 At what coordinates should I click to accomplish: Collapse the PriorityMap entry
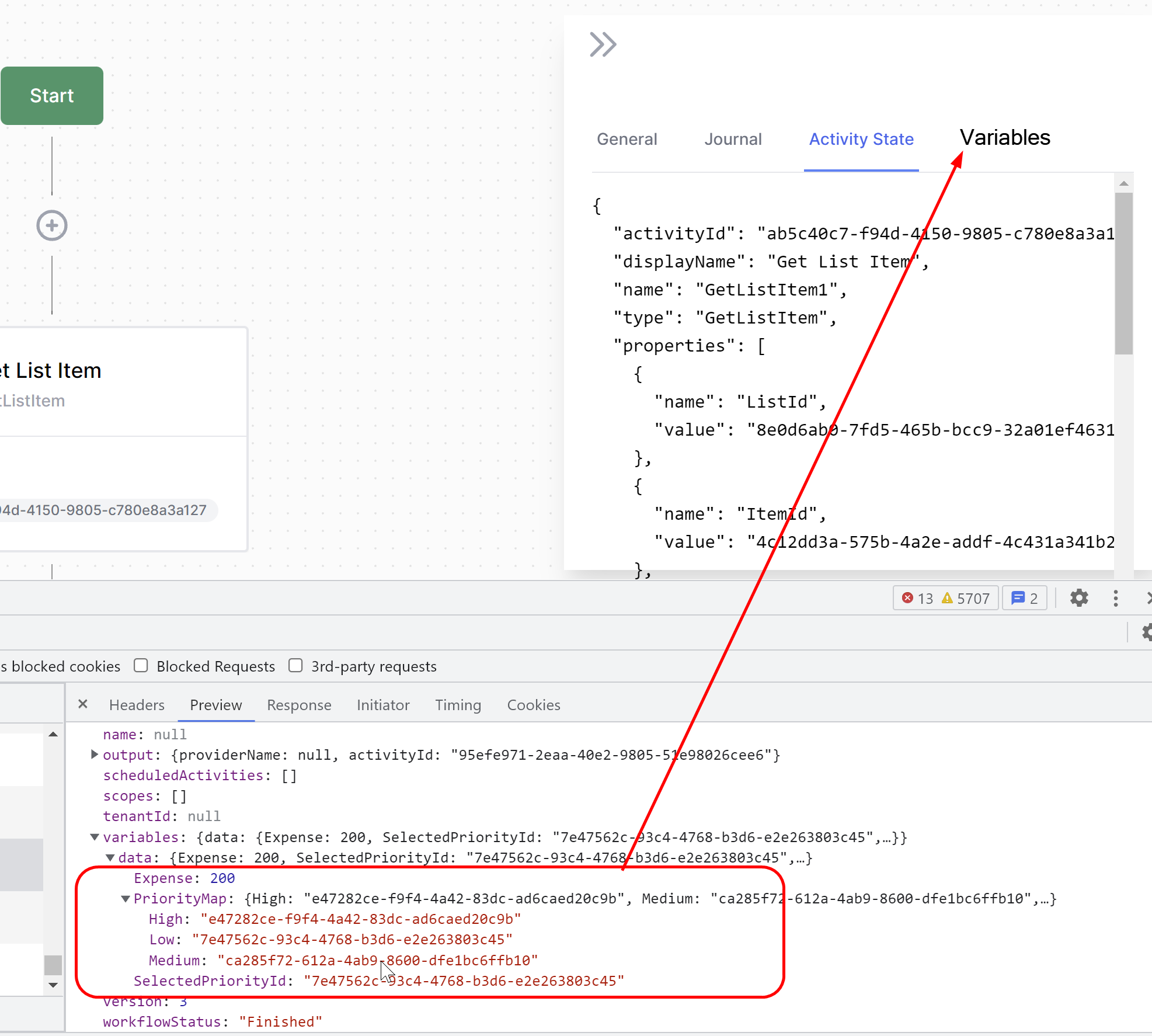[x=125, y=898]
